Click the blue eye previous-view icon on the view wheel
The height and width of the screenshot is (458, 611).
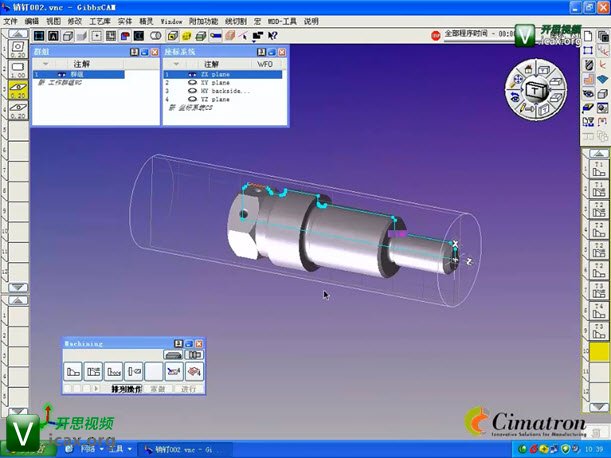pos(516,97)
